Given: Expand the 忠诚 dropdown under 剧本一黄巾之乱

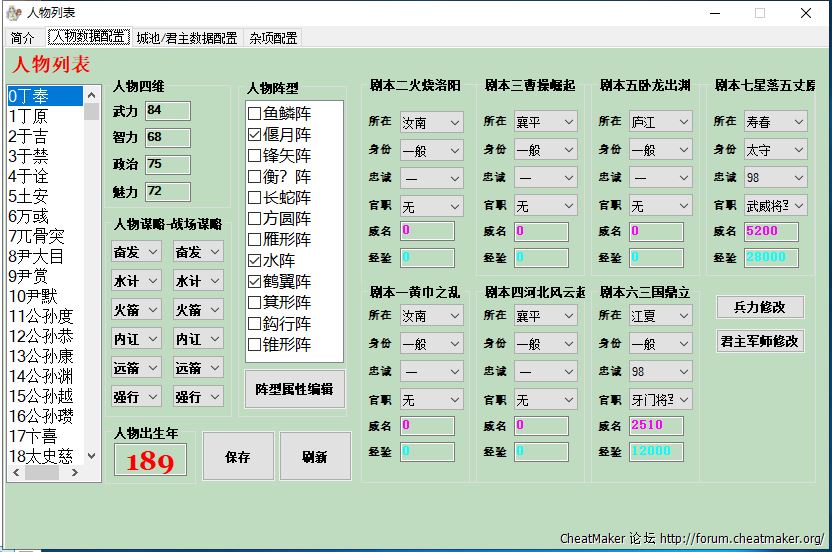Looking at the screenshot, I should [x=431, y=372].
